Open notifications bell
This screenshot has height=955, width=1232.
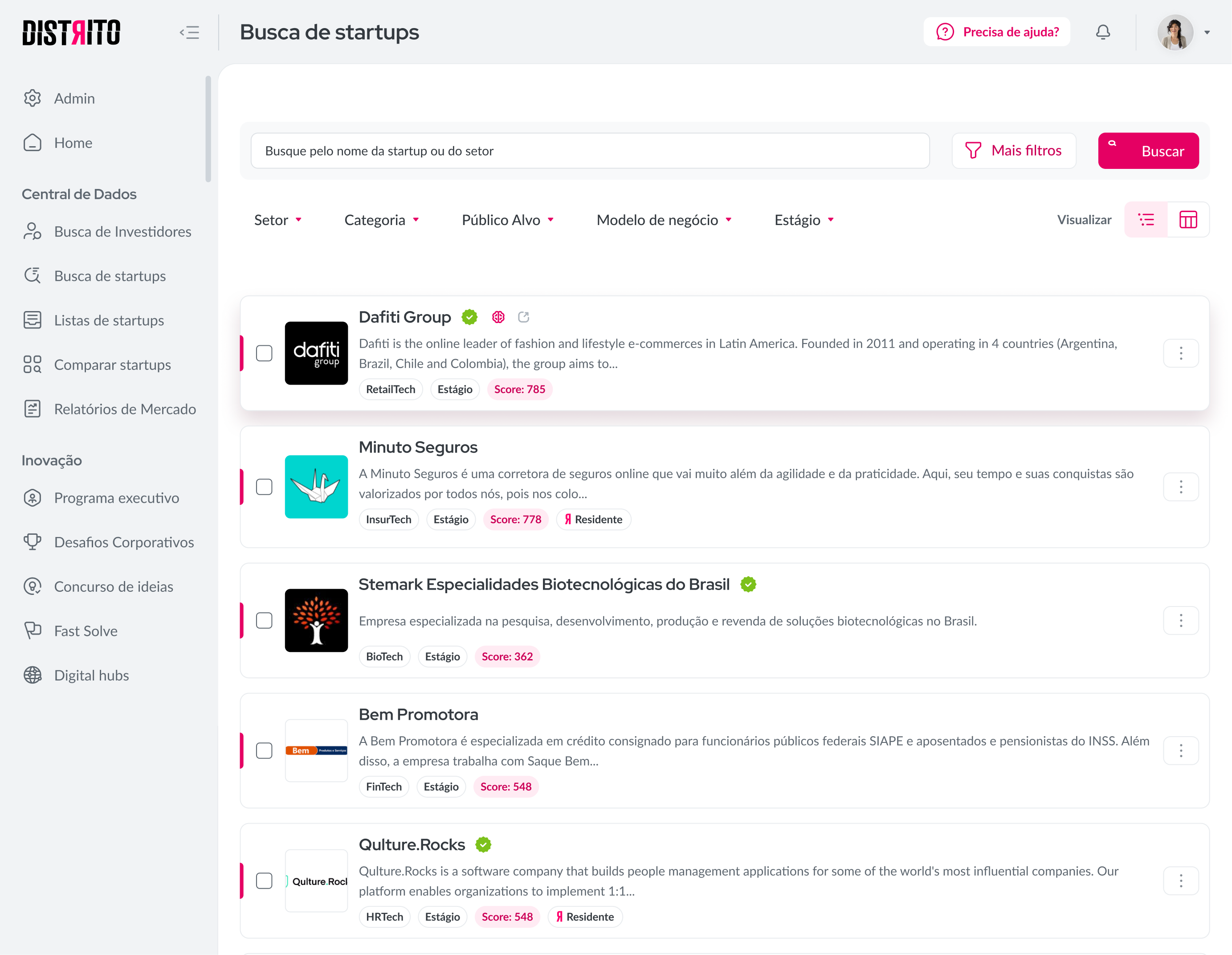tap(1103, 32)
